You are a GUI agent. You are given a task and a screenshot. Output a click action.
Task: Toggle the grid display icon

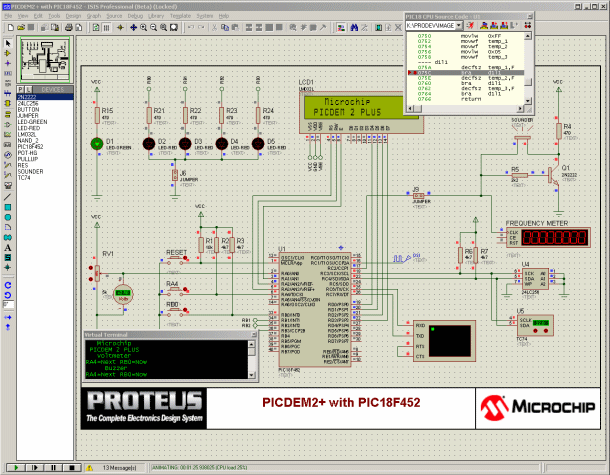(x=106, y=27)
